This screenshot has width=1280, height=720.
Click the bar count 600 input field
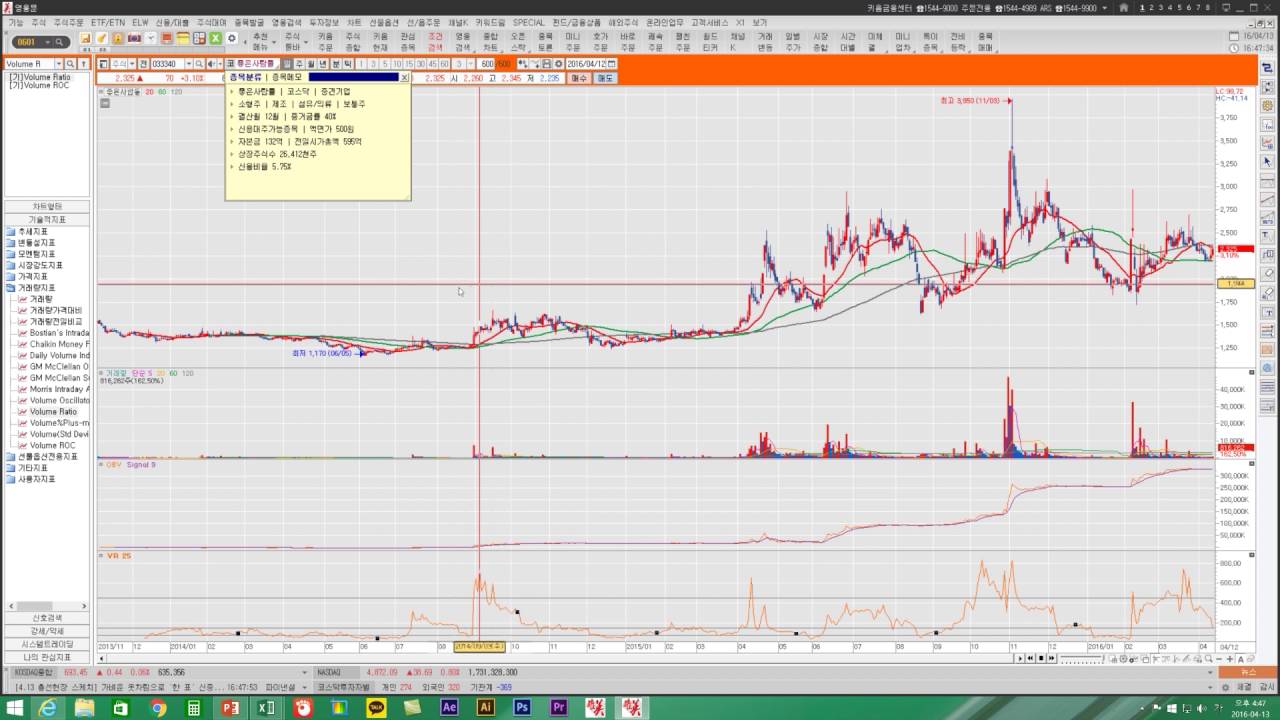pyautogui.click(x=486, y=64)
